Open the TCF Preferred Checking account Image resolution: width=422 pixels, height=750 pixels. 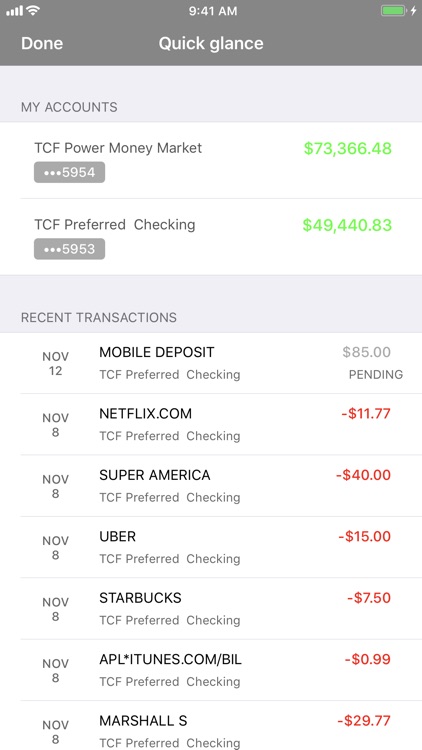click(211, 237)
